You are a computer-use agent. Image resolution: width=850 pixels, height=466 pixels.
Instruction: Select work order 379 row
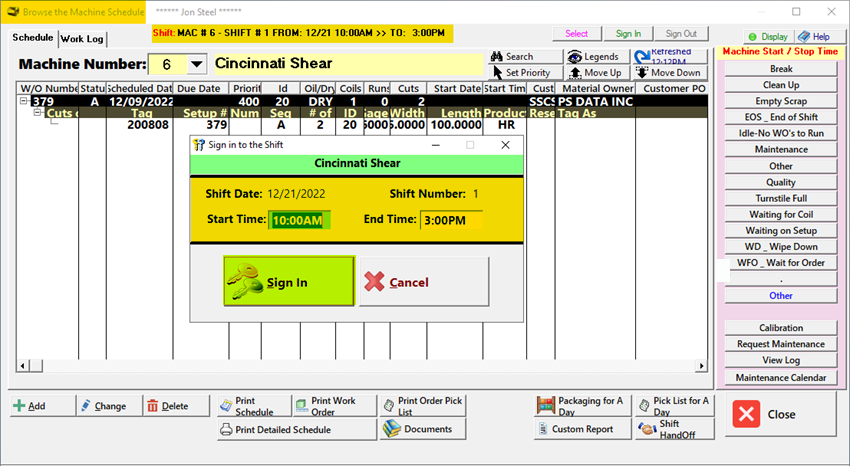pos(369,101)
